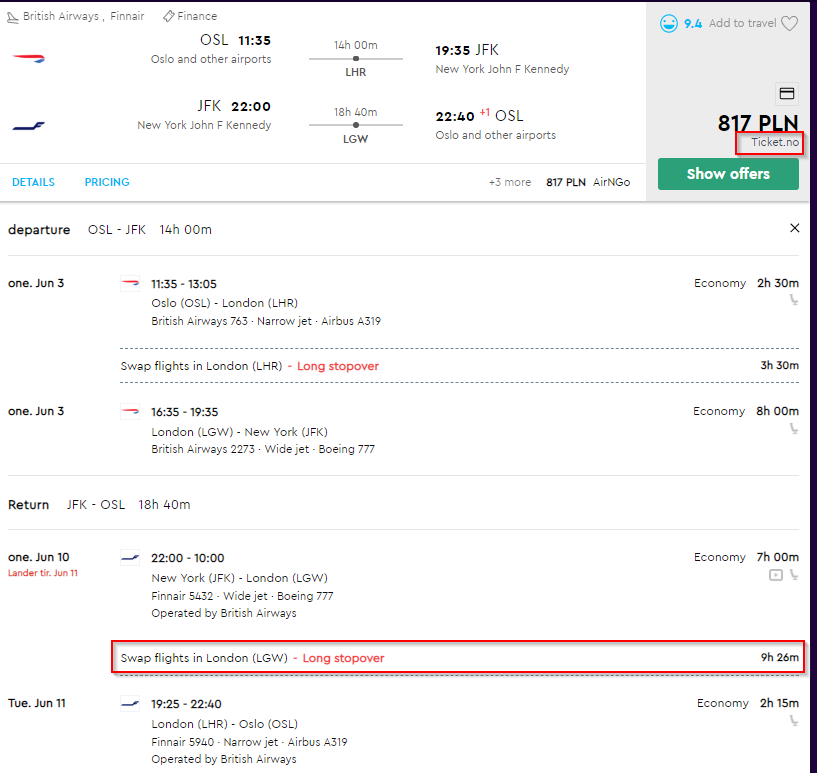This screenshot has width=817, height=773.
Task: Click the 'New York (JFK) - London (LGW)' route text
Action: pyautogui.click(x=239, y=578)
